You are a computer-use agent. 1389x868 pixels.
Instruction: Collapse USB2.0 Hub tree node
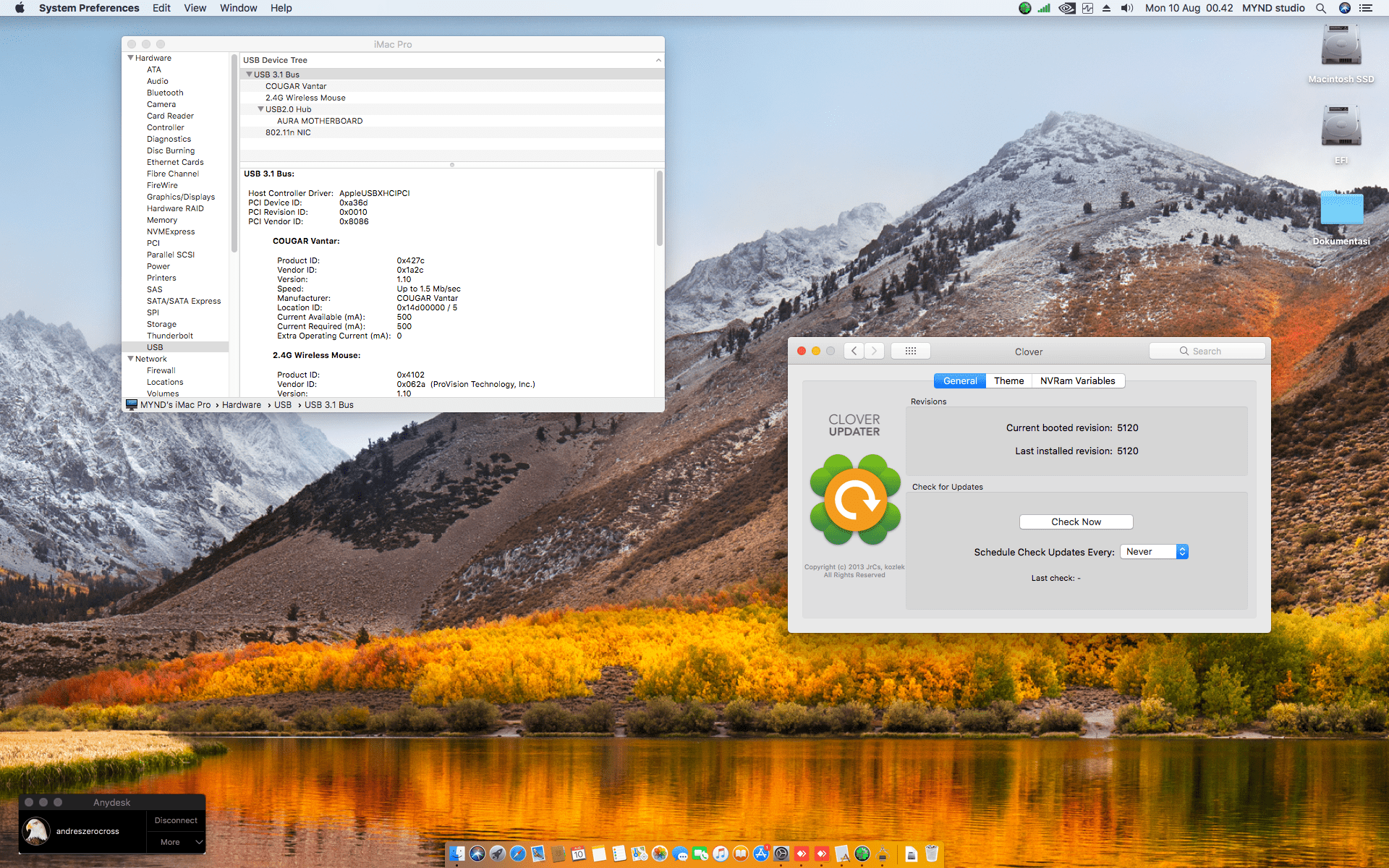point(260,109)
